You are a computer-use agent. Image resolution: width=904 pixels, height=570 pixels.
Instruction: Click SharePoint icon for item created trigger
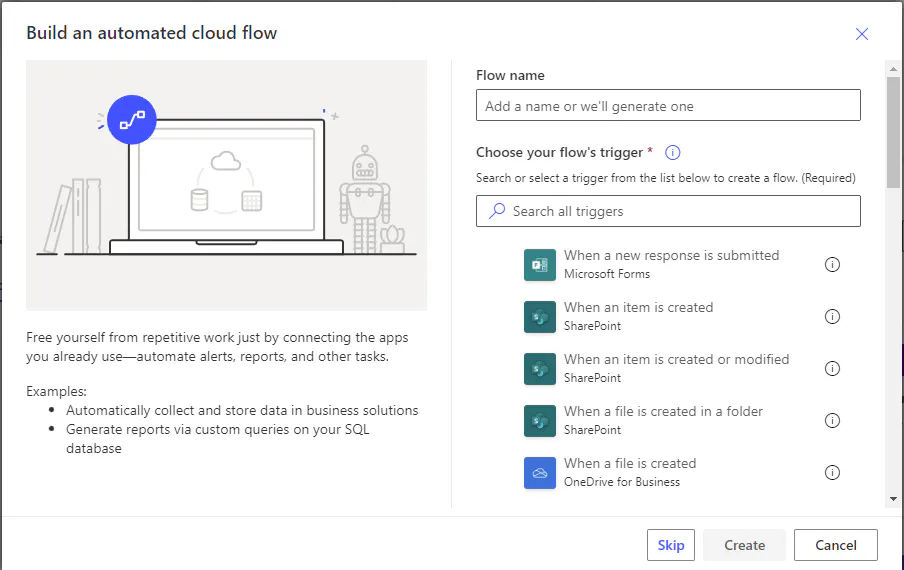pyautogui.click(x=540, y=317)
